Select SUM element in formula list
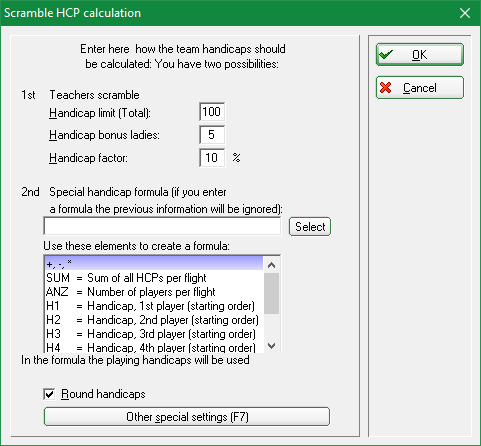This screenshot has height=446, width=481. pyautogui.click(x=154, y=278)
